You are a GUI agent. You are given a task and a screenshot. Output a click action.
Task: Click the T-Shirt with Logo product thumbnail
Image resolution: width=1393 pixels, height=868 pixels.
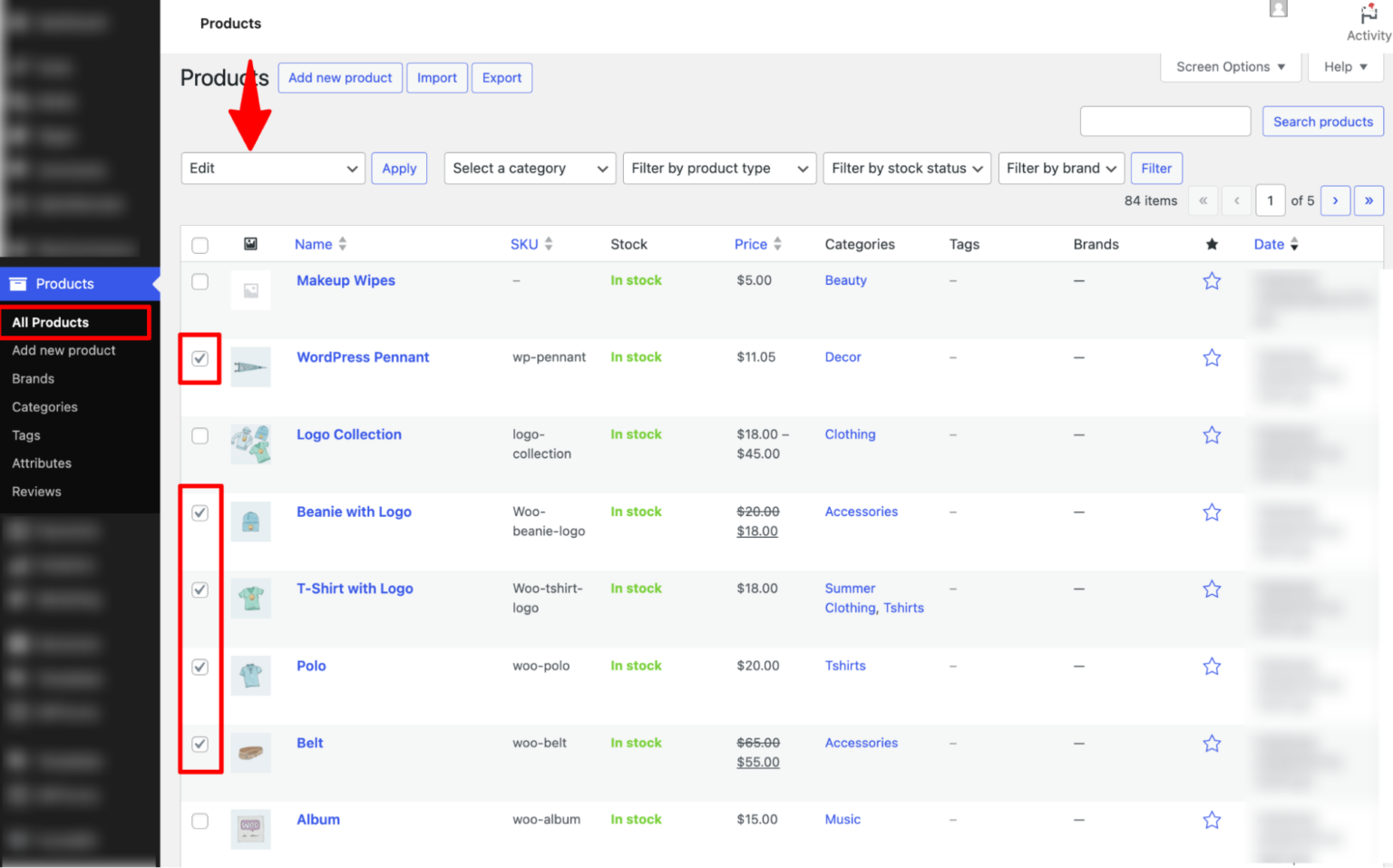[250, 598]
